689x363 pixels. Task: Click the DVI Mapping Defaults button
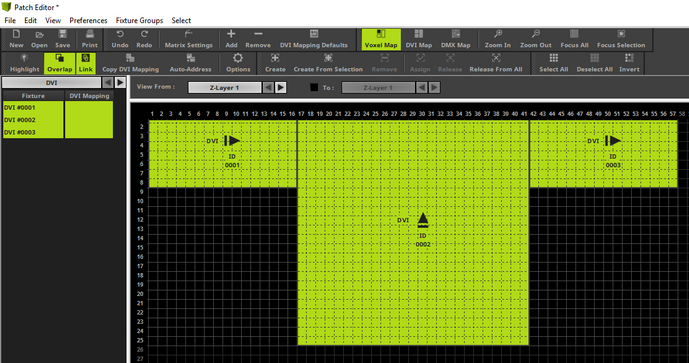[x=314, y=39]
